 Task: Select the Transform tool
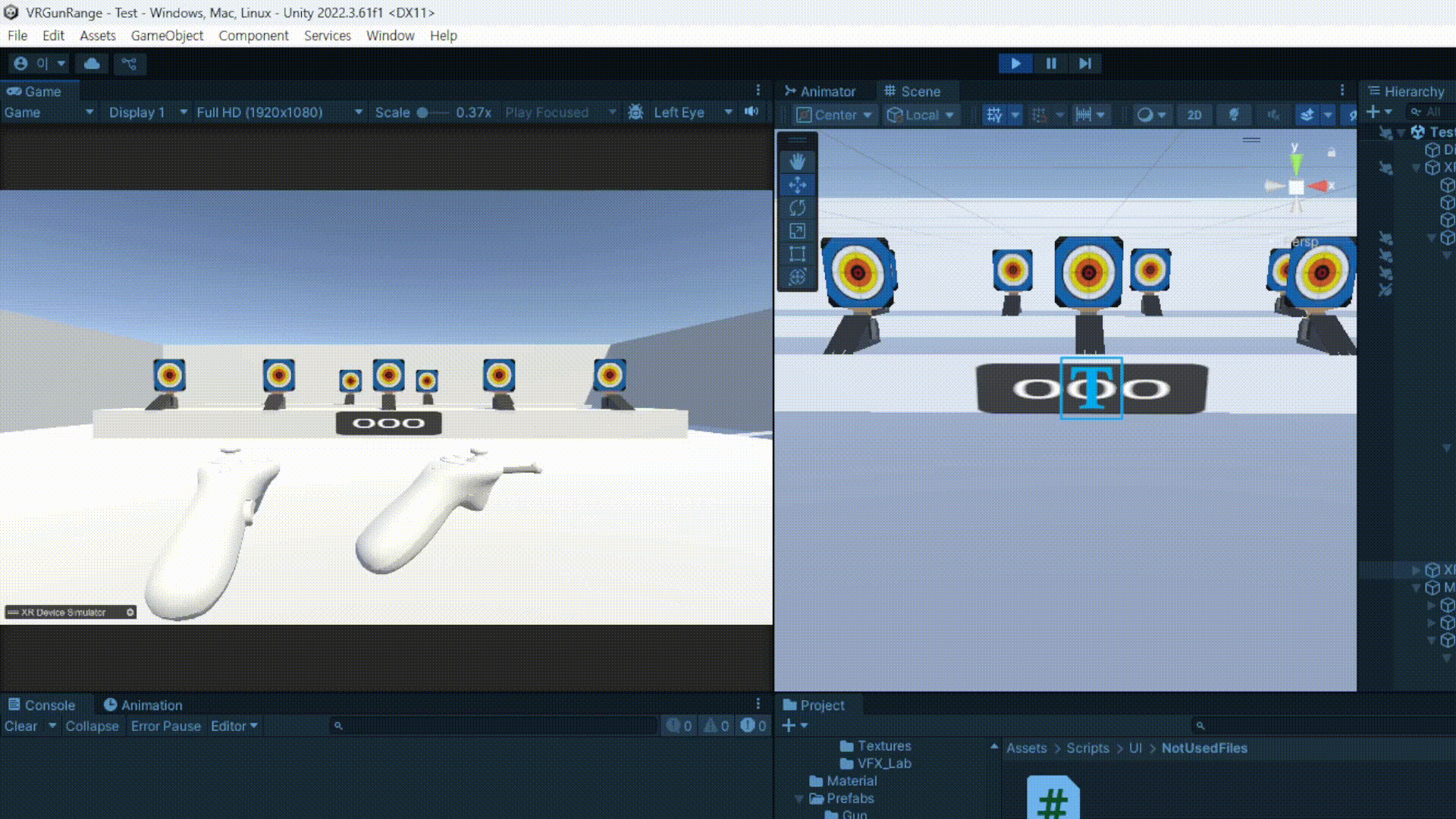click(797, 278)
